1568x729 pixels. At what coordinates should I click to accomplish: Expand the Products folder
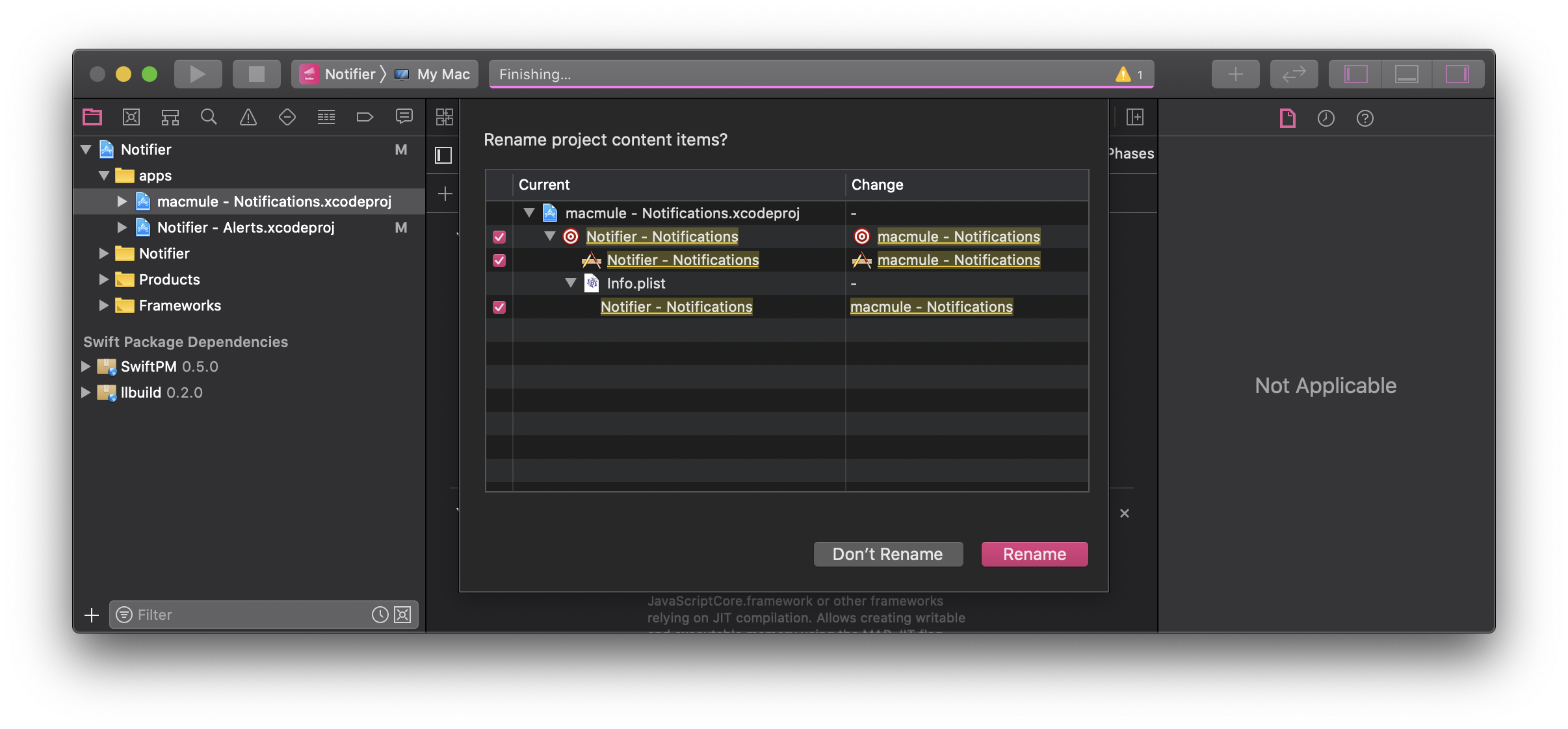pos(104,279)
